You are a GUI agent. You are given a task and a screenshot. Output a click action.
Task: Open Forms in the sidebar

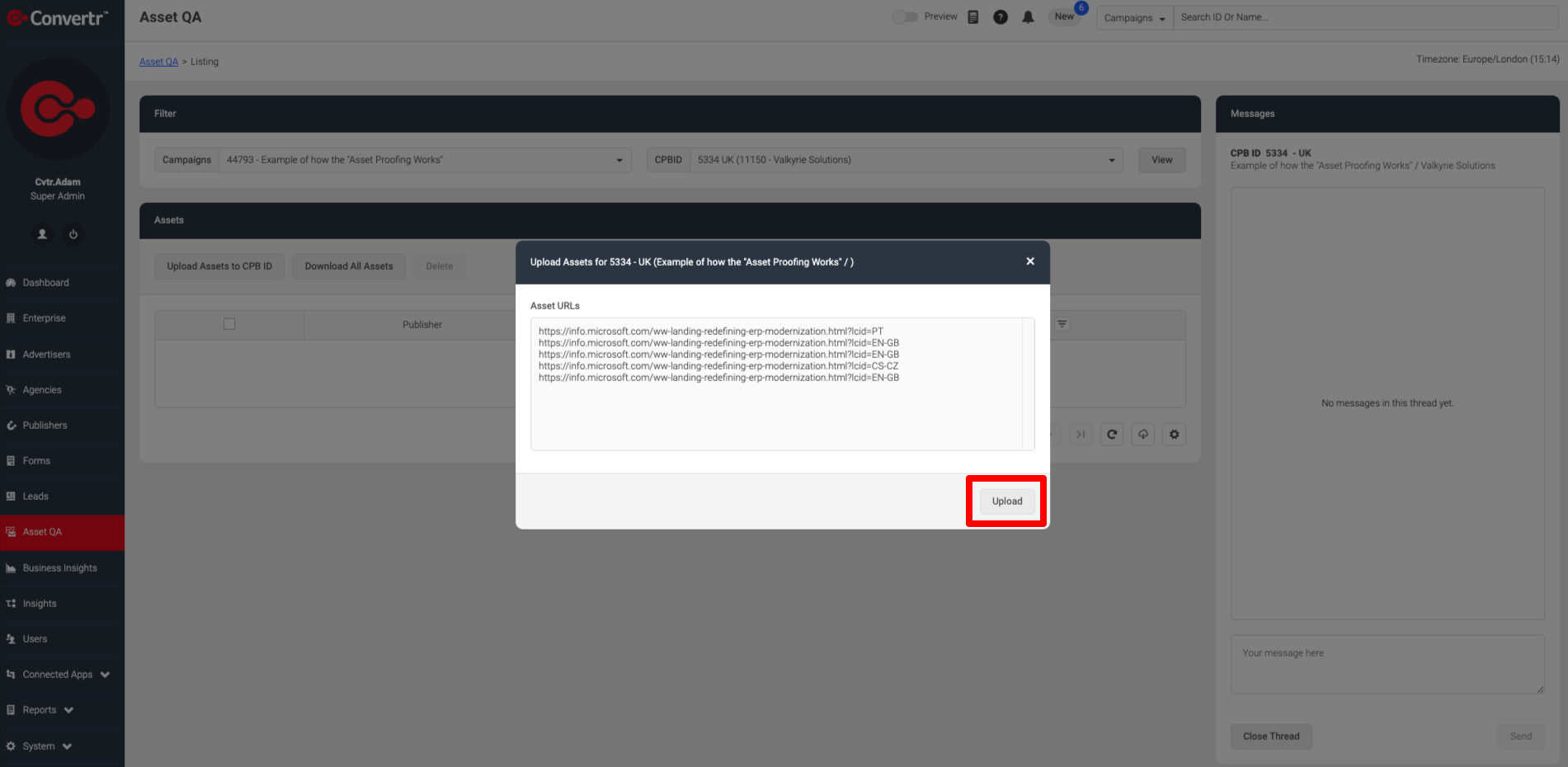click(62, 461)
